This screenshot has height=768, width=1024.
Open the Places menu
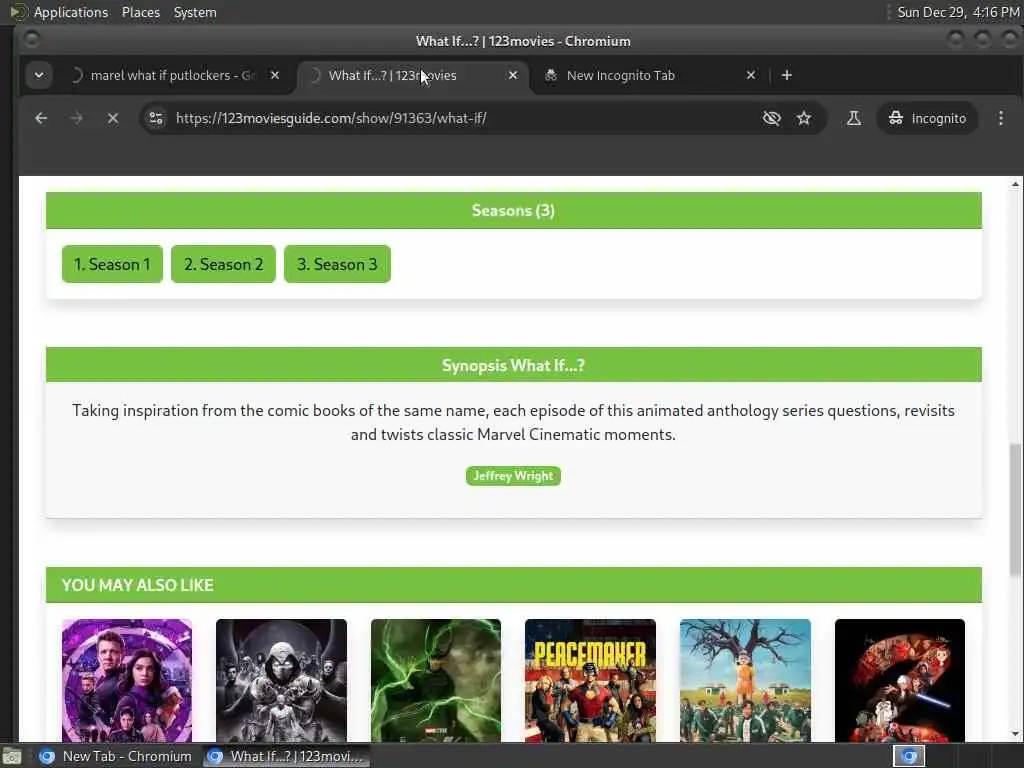pyautogui.click(x=141, y=12)
